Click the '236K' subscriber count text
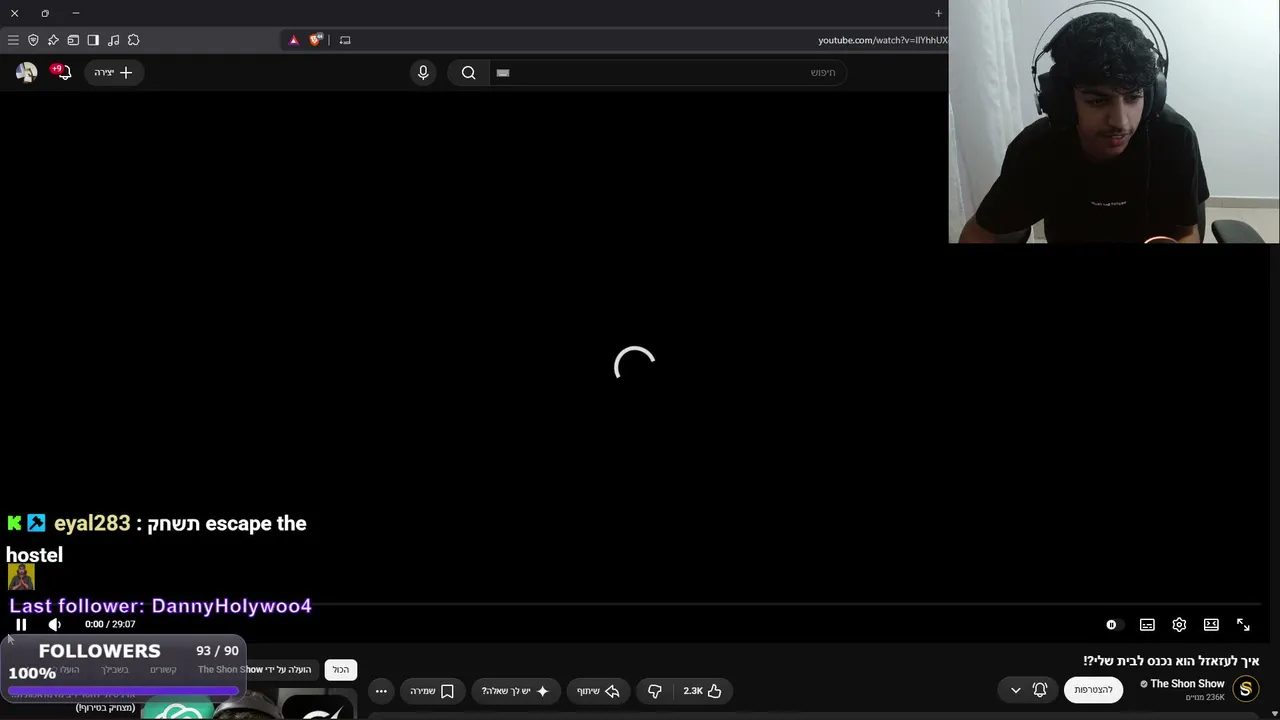The image size is (1280, 720). tap(1205, 698)
